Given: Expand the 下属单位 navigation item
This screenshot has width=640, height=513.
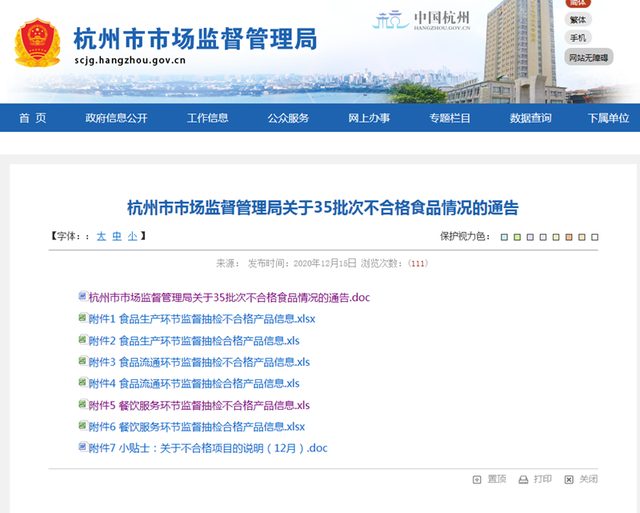Looking at the screenshot, I should (608, 118).
